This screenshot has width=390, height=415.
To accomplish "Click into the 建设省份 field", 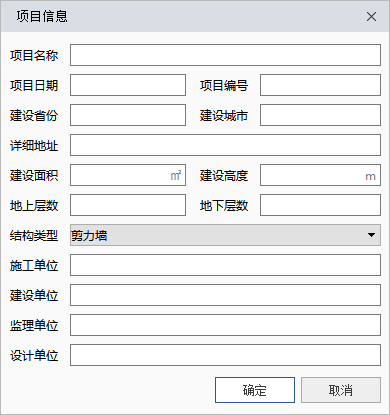I will pyautogui.click(x=128, y=115).
